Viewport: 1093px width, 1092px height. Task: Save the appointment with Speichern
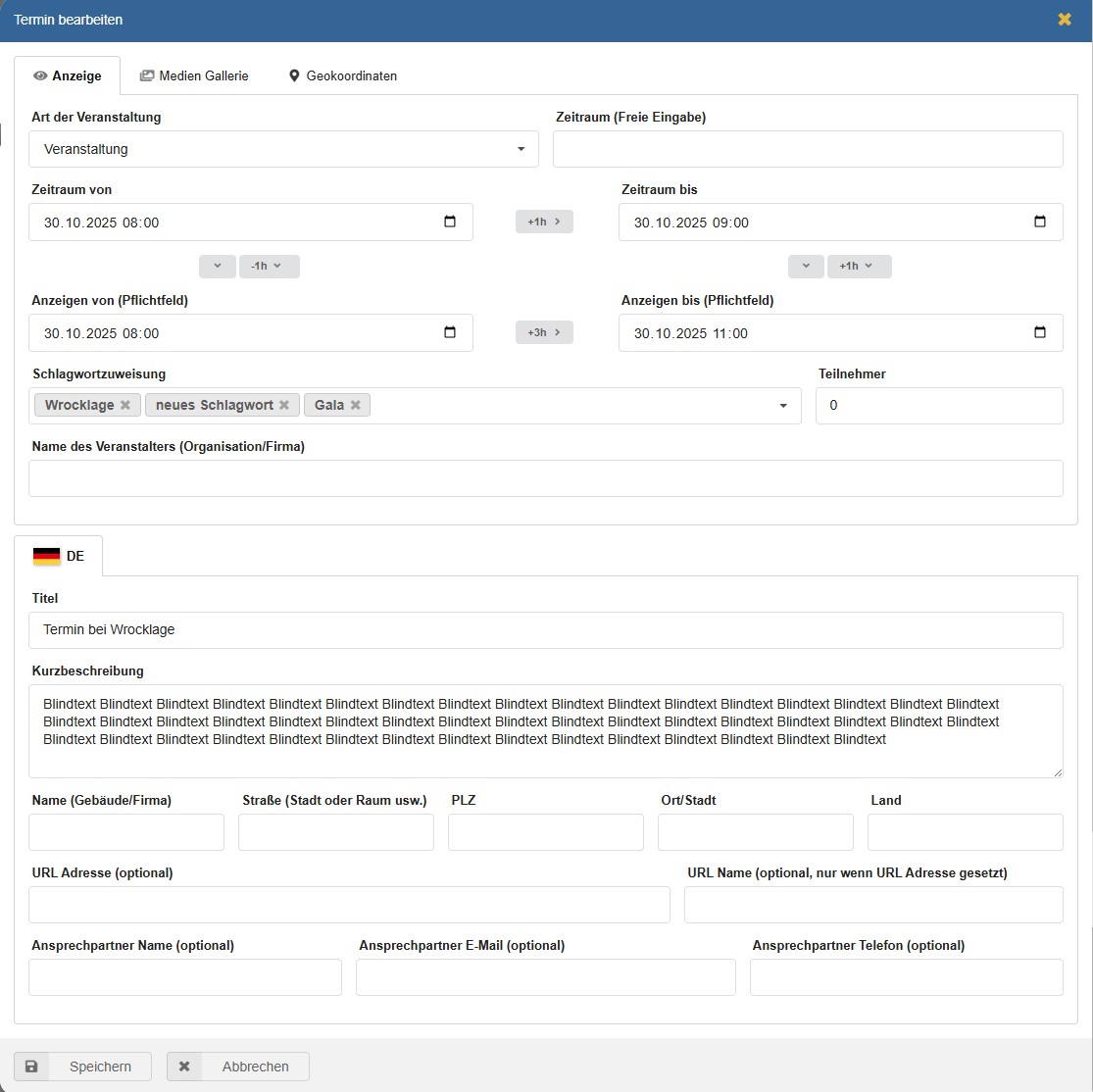pyautogui.click(x=82, y=1067)
